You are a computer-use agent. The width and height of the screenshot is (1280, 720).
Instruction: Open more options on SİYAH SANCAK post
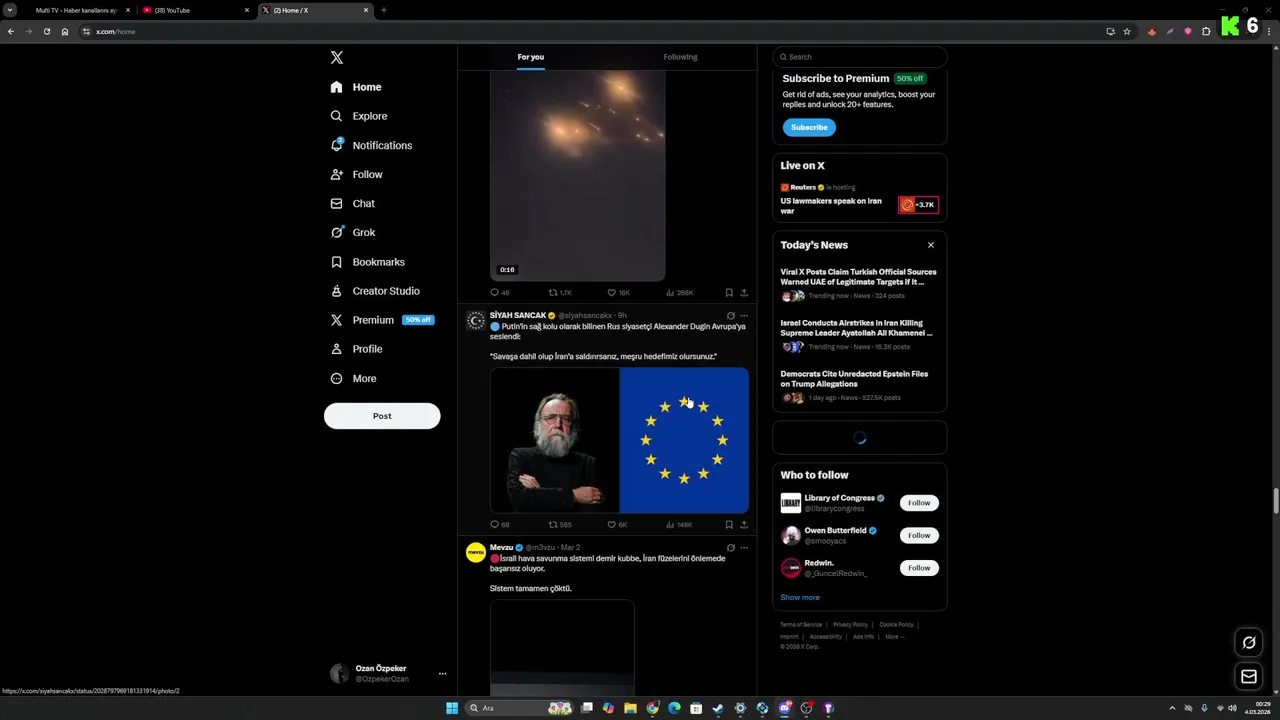(744, 315)
